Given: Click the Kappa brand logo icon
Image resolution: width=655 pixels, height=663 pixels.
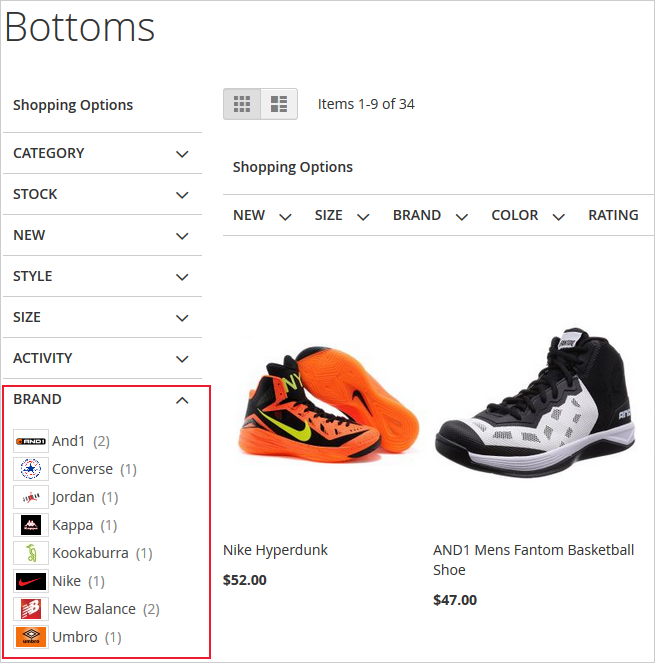Looking at the screenshot, I should coord(31,525).
